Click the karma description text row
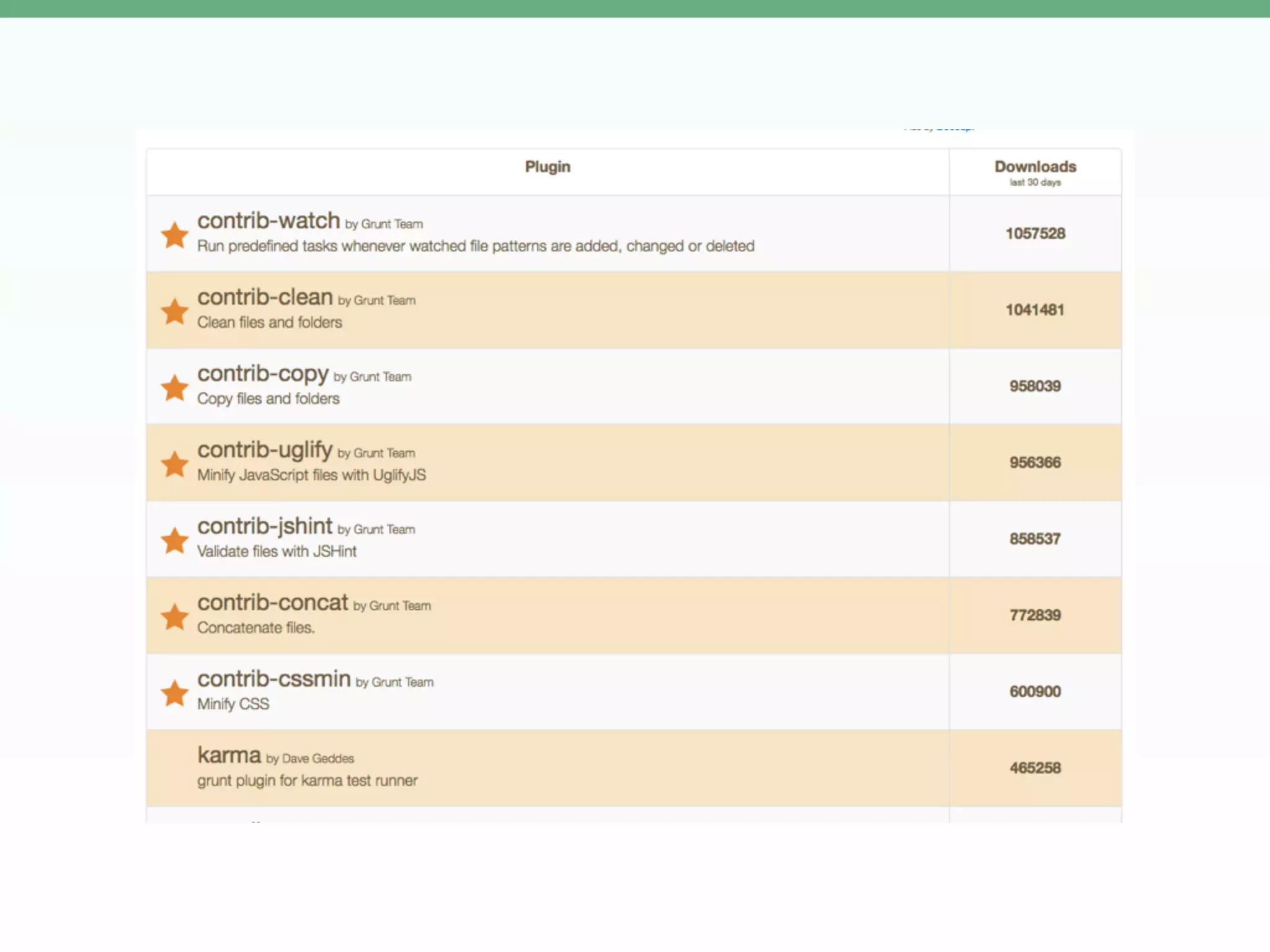 (x=307, y=780)
